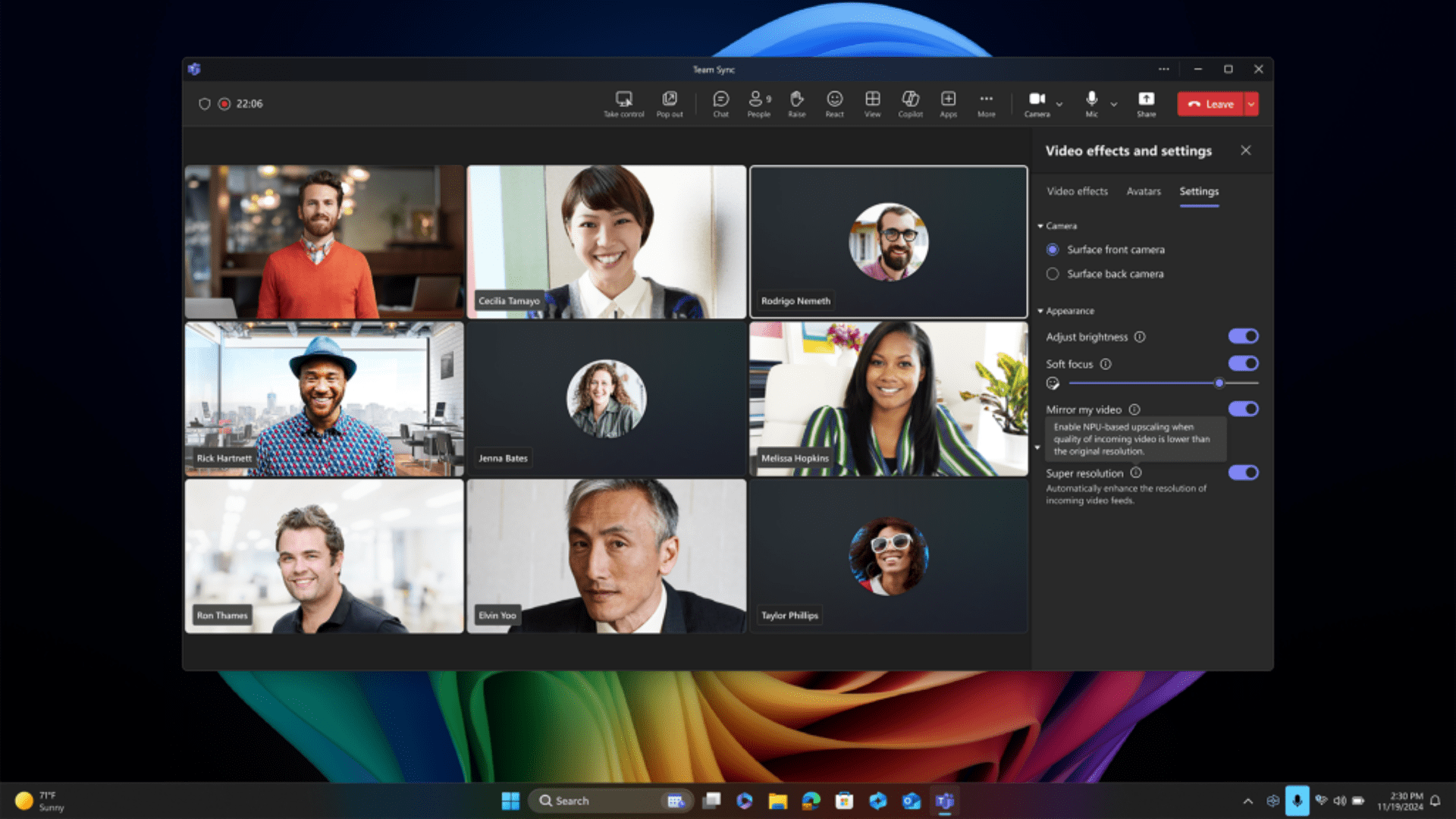The height and width of the screenshot is (819, 1456).
Task: Click Take control icon
Action: tap(623, 103)
